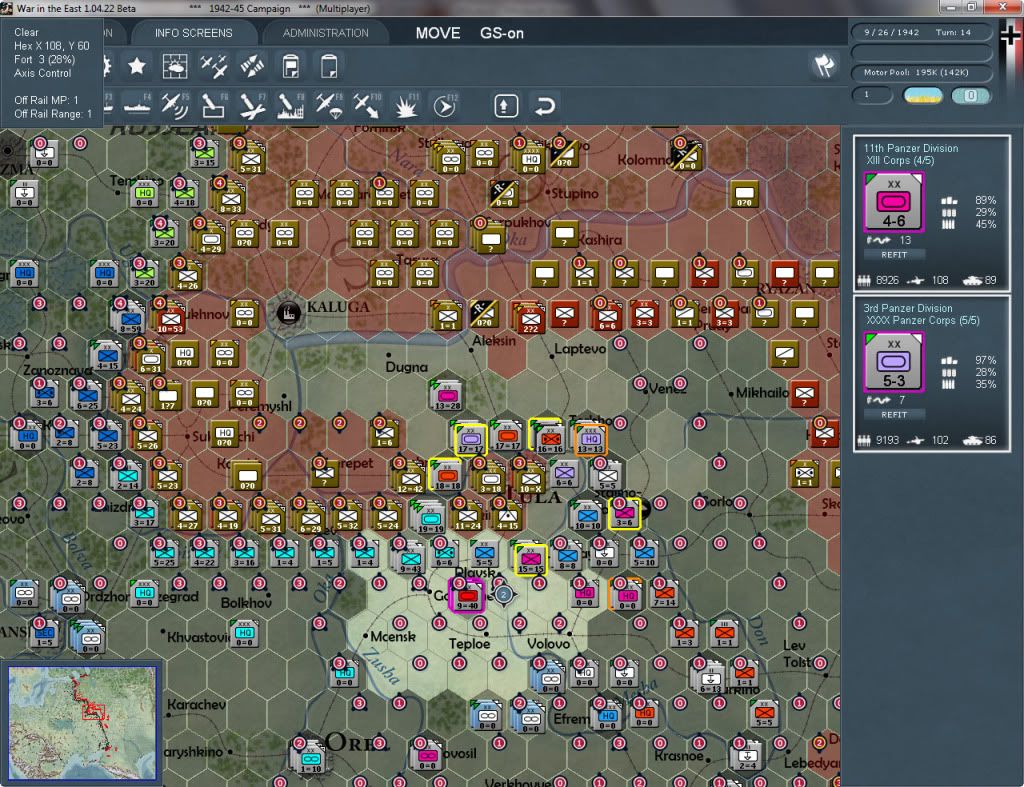The image size is (1024, 787).
Task: Click the 11th Panzer Division 4-6 counter
Action: [x=893, y=202]
